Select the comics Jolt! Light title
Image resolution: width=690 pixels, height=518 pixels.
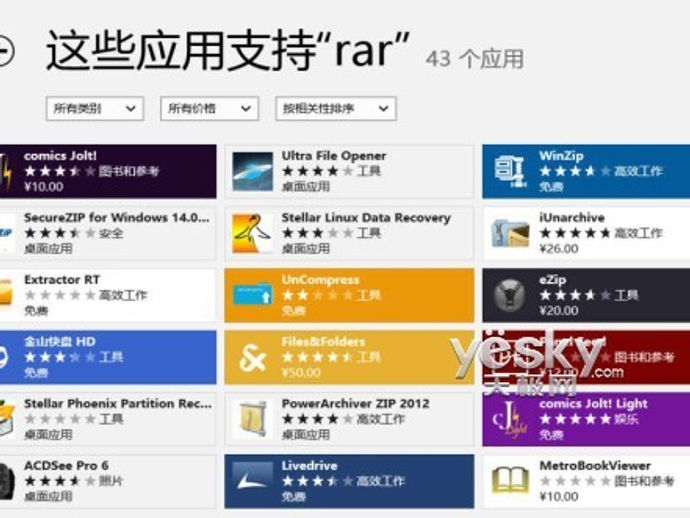click(x=594, y=404)
